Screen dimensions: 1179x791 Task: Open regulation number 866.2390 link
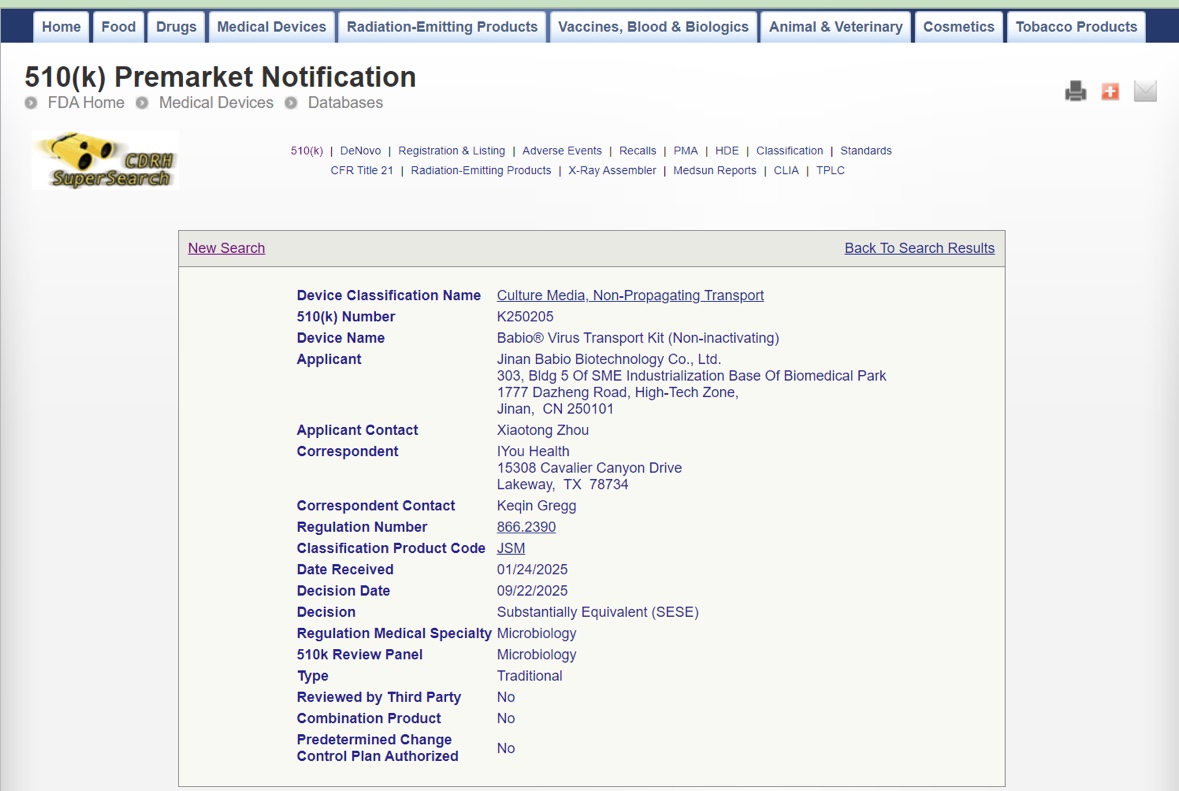coord(526,527)
